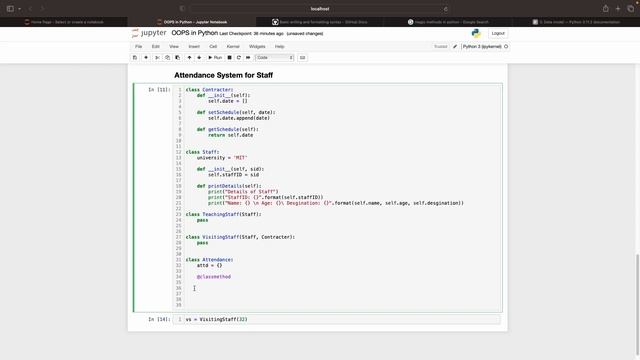Open the cell type Code dropdown

click(x=274, y=58)
